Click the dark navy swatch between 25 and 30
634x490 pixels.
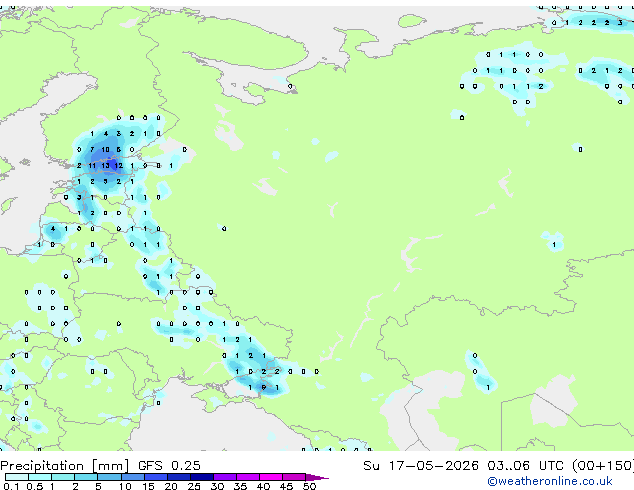point(202,477)
